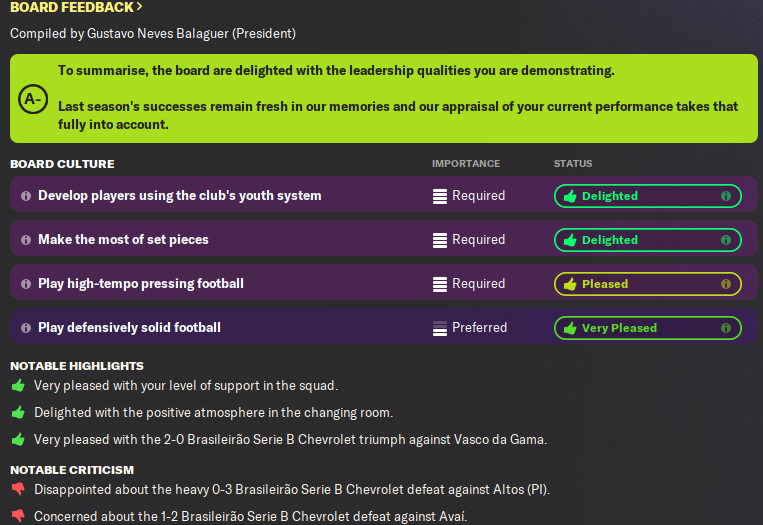Select the Vasco da Gama triumph highlight
The height and width of the screenshot is (525, 763).
(290, 439)
